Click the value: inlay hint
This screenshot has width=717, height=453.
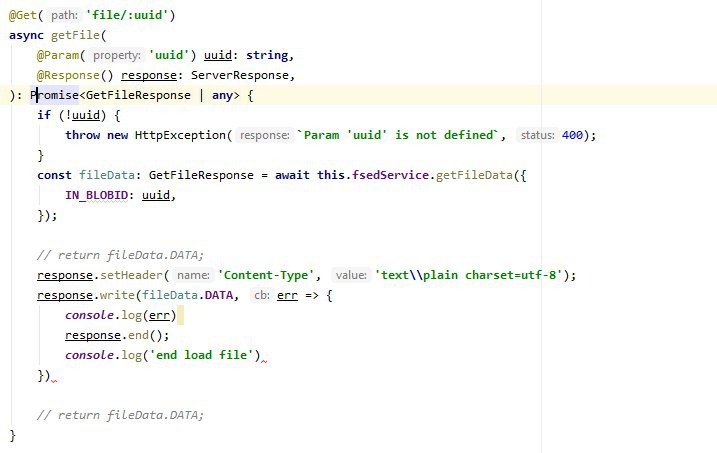pos(351,275)
